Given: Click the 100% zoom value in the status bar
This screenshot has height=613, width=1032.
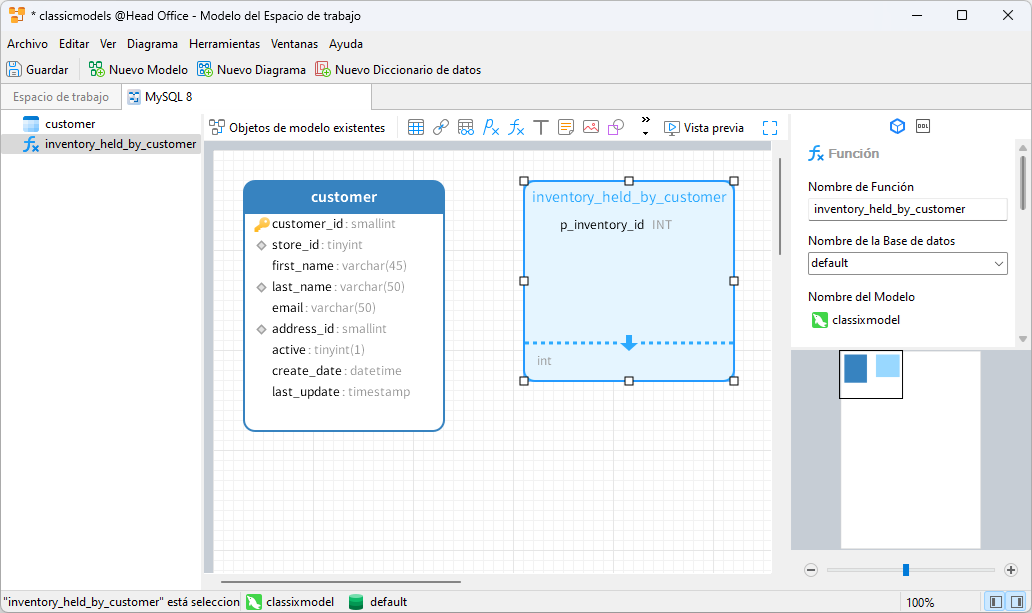Looking at the screenshot, I should point(920,602).
